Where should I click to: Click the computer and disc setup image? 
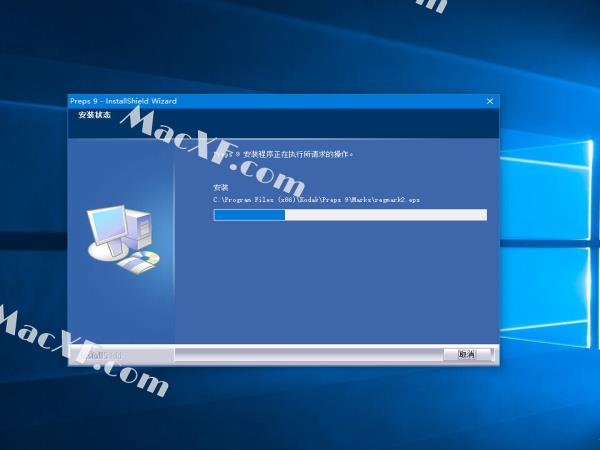(x=123, y=239)
